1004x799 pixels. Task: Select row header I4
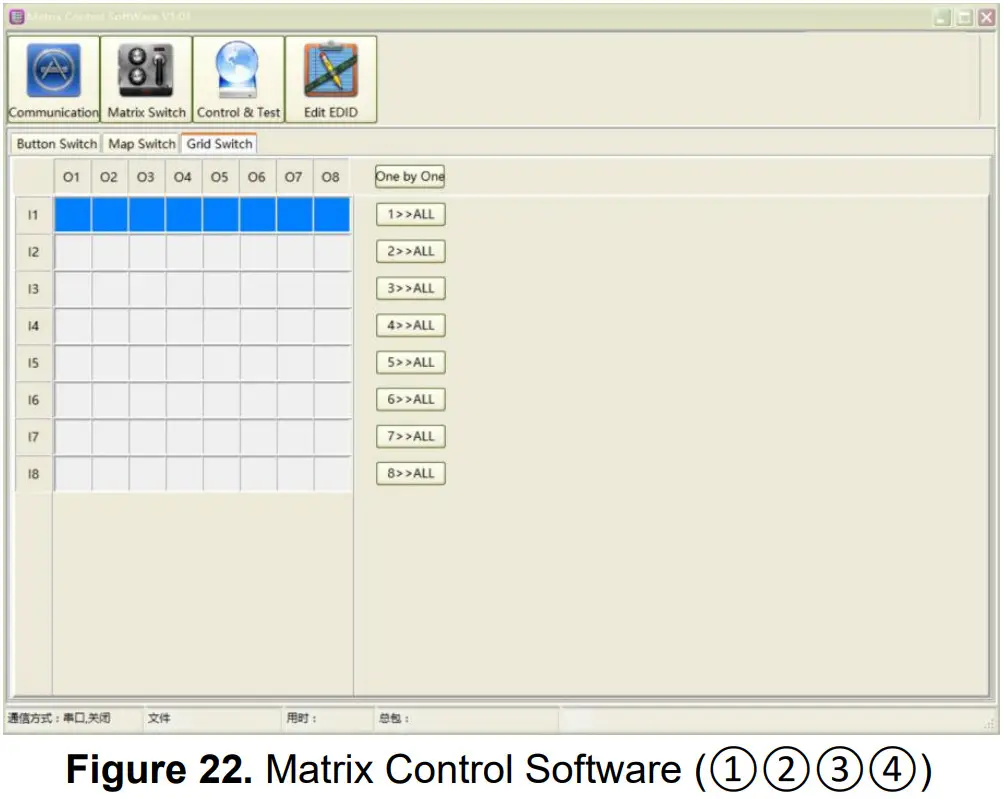[x=33, y=326]
